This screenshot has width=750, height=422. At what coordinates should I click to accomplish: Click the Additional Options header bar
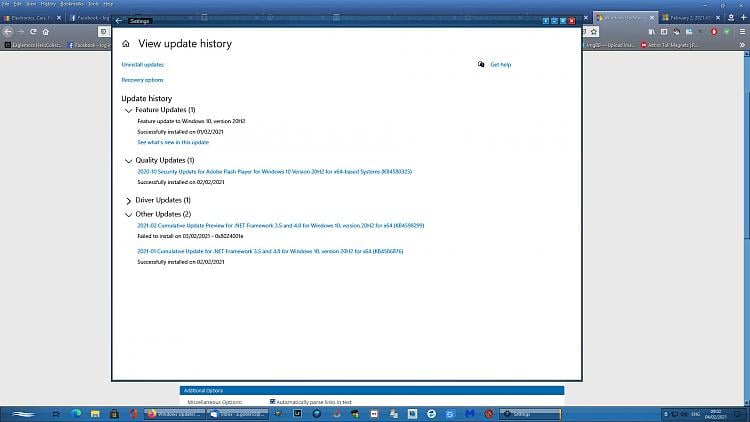click(372, 390)
